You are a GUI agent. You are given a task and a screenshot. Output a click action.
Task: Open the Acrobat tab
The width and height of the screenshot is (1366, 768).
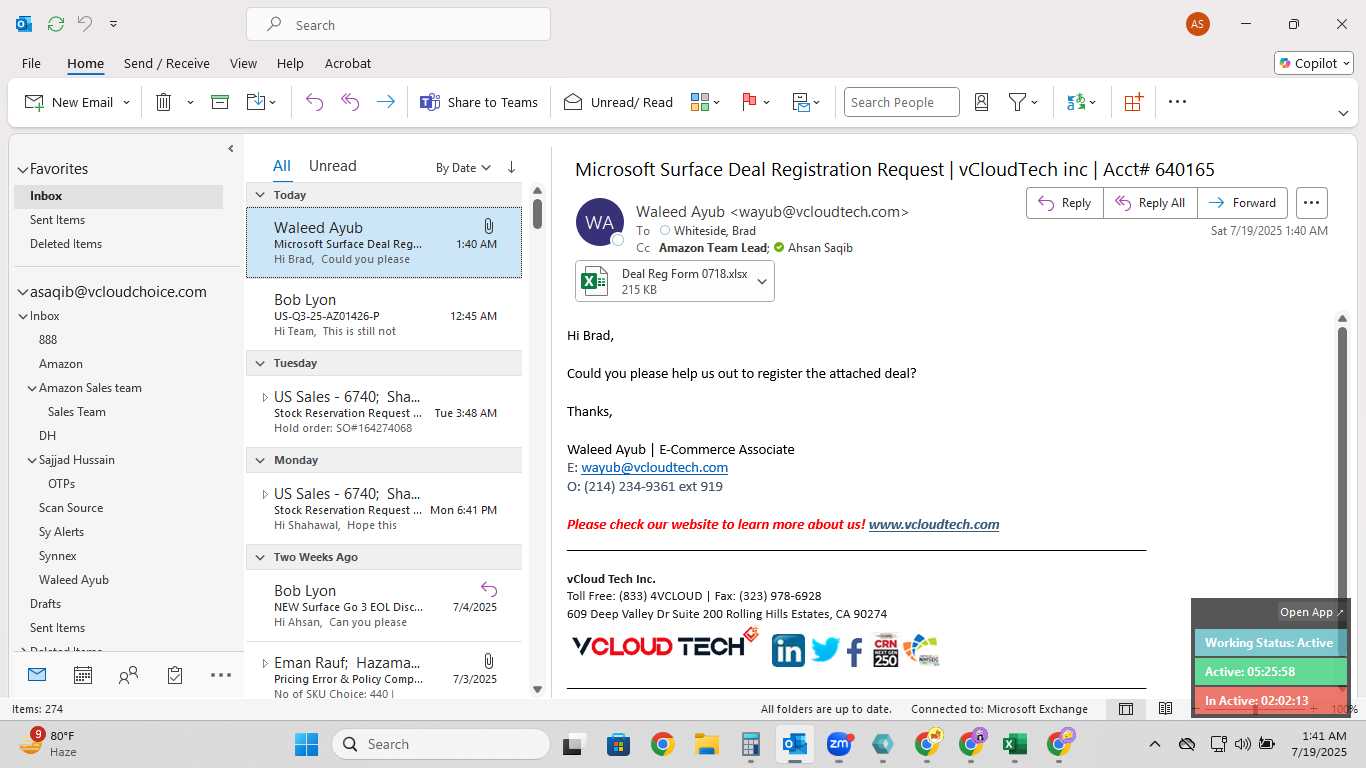pos(348,63)
